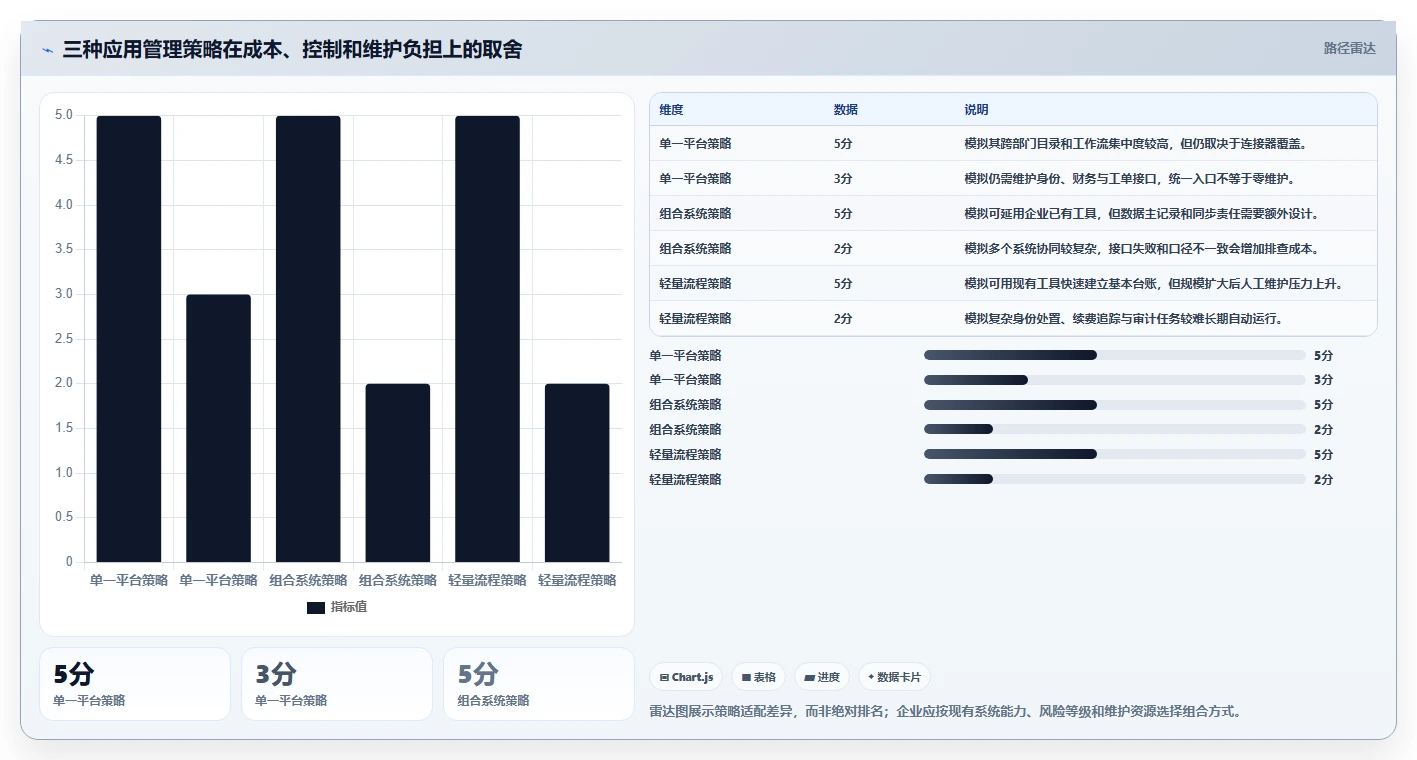Click the 单一平台策略 progress bar showing 3分
1417x760 pixels.
click(1115, 380)
